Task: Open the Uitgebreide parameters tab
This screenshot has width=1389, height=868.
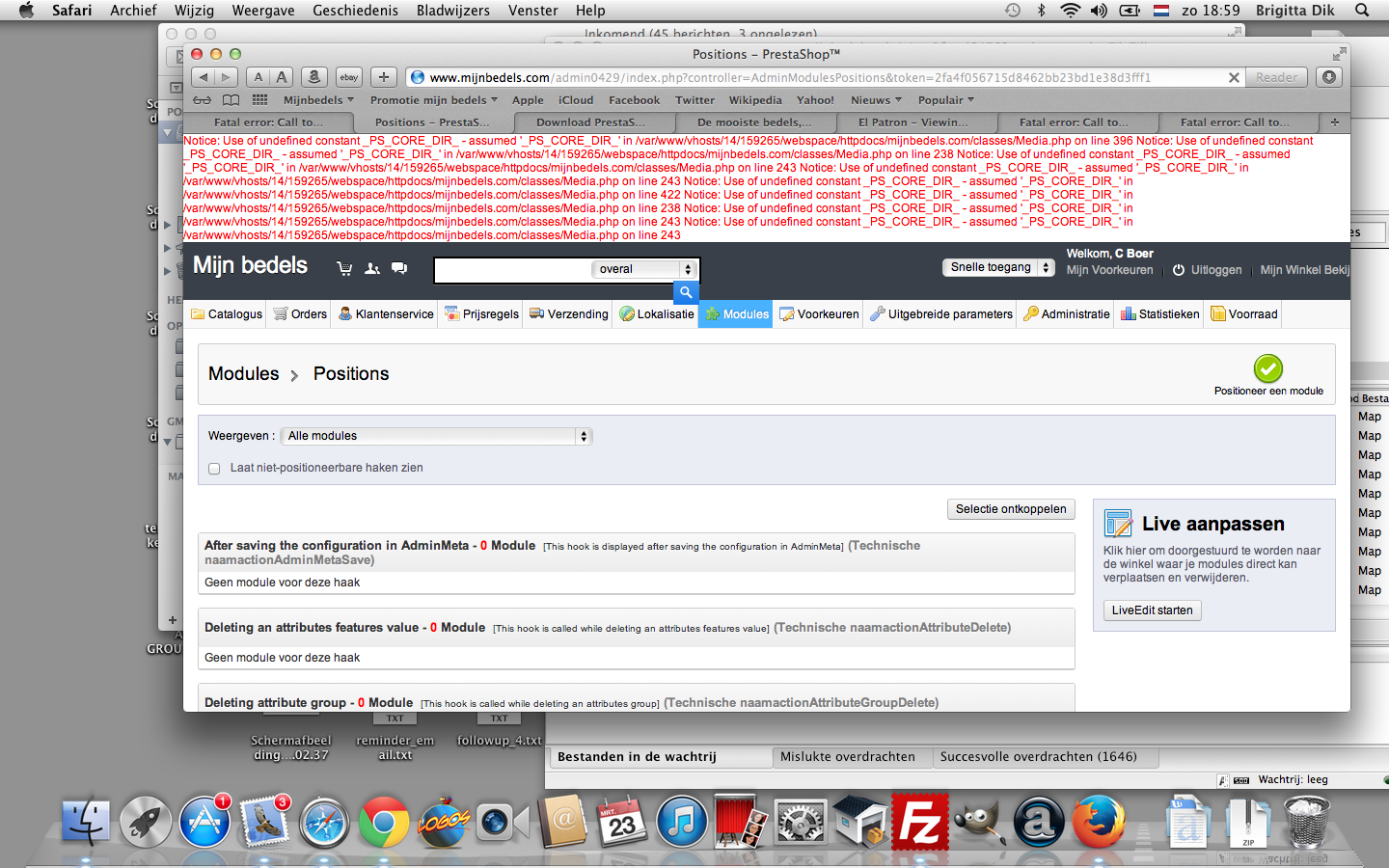Action: point(941,314)
